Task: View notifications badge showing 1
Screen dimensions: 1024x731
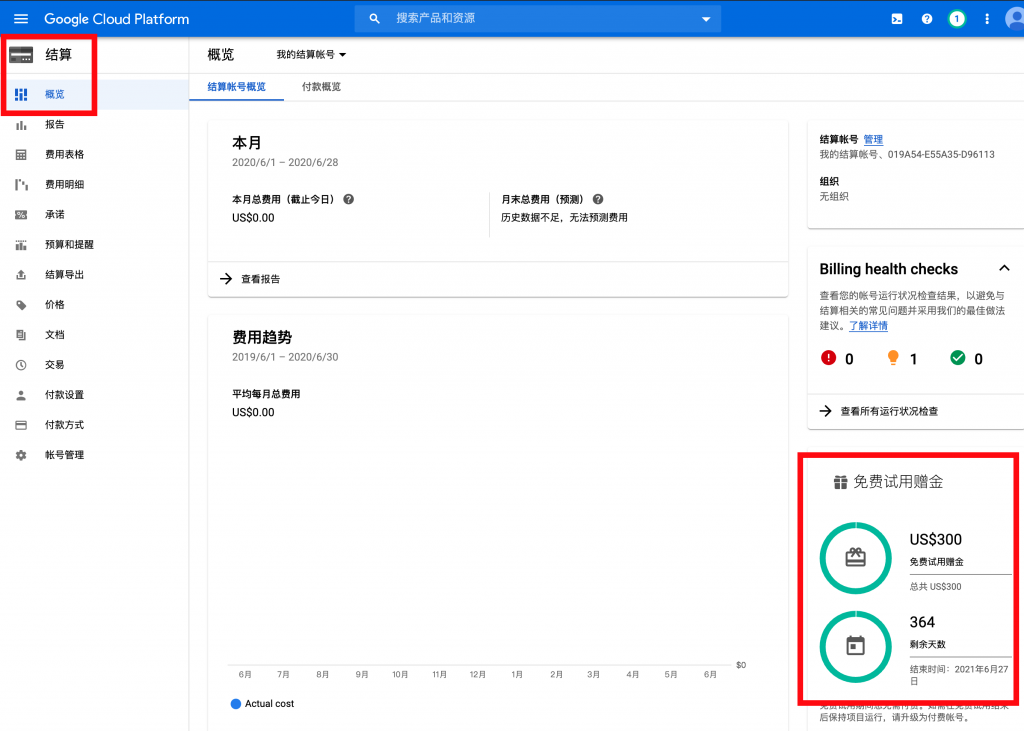Action: tap(957, 19)
